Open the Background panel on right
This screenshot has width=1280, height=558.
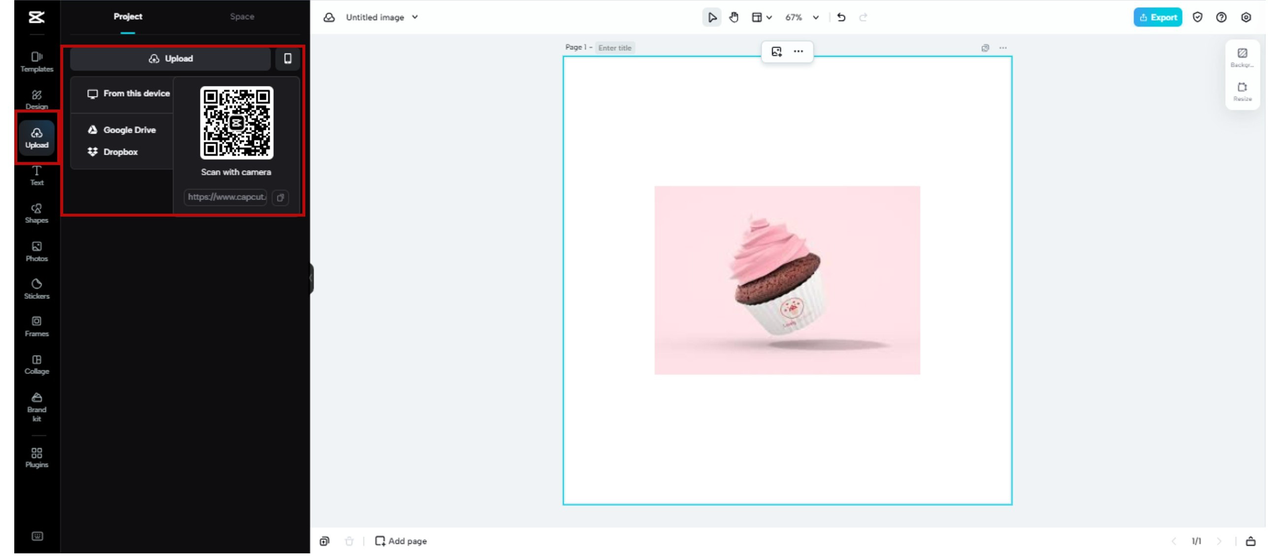[x=1242, y=58]
